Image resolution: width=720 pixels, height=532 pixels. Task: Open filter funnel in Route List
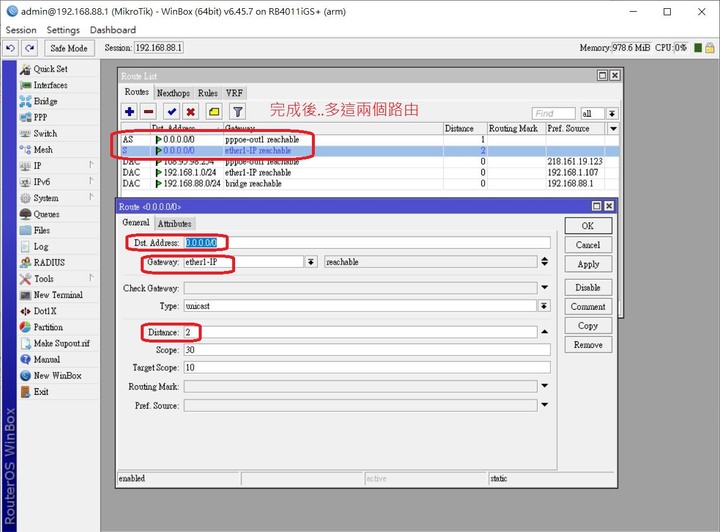(x=237, y=112)
